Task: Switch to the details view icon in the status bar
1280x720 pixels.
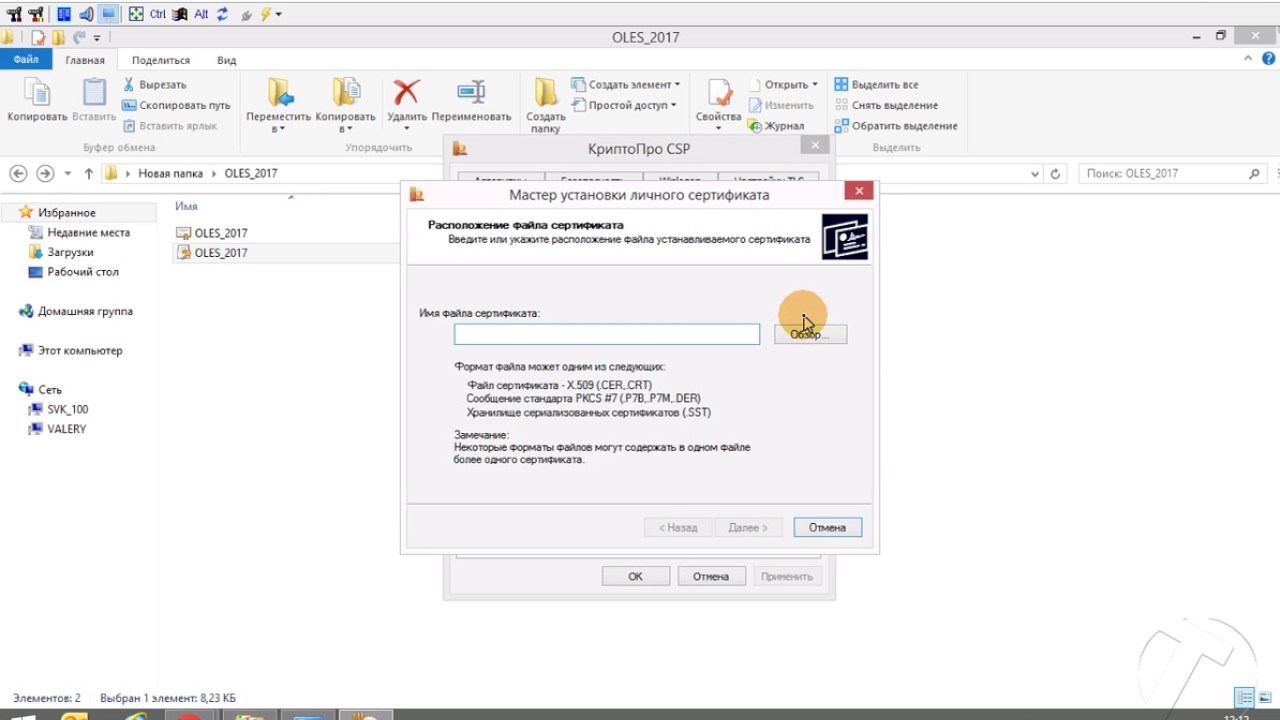Action: [1244, 698]
